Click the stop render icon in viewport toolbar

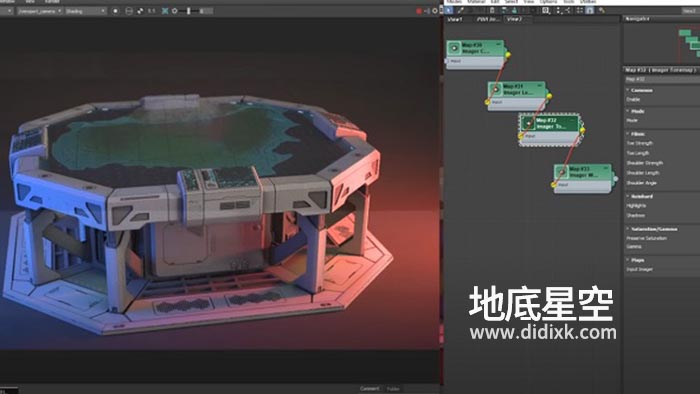pos(116,11)
